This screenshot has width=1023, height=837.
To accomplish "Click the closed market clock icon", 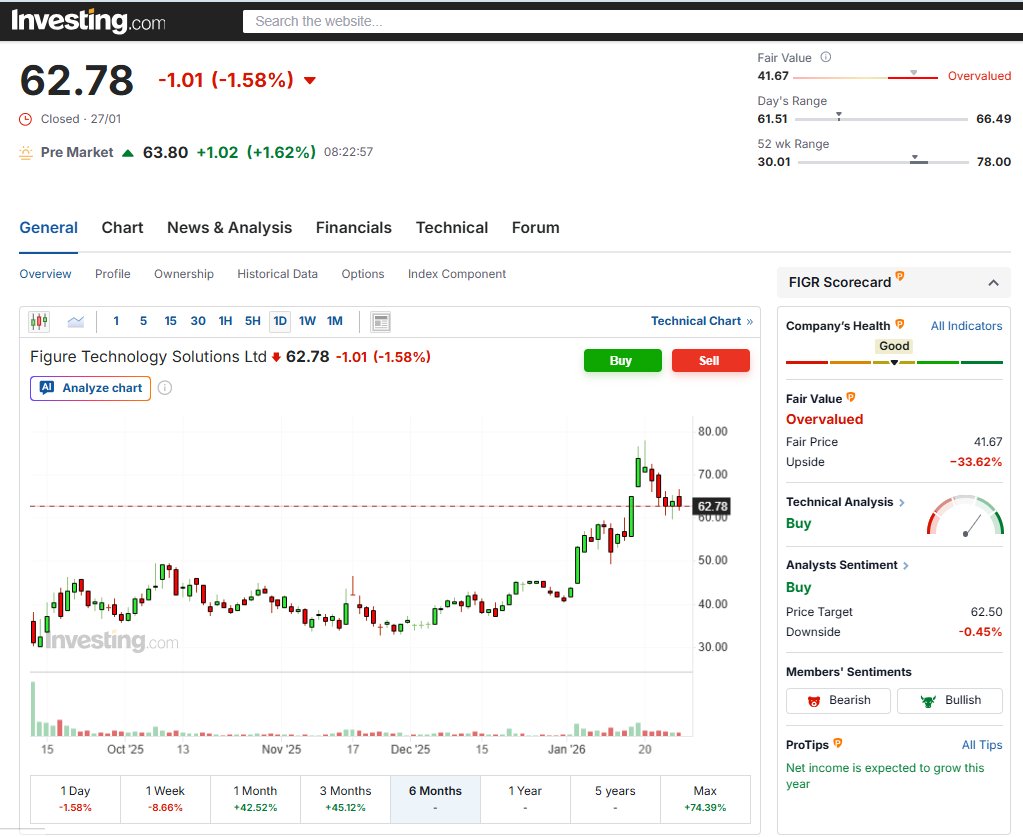I will coord(25,119).
